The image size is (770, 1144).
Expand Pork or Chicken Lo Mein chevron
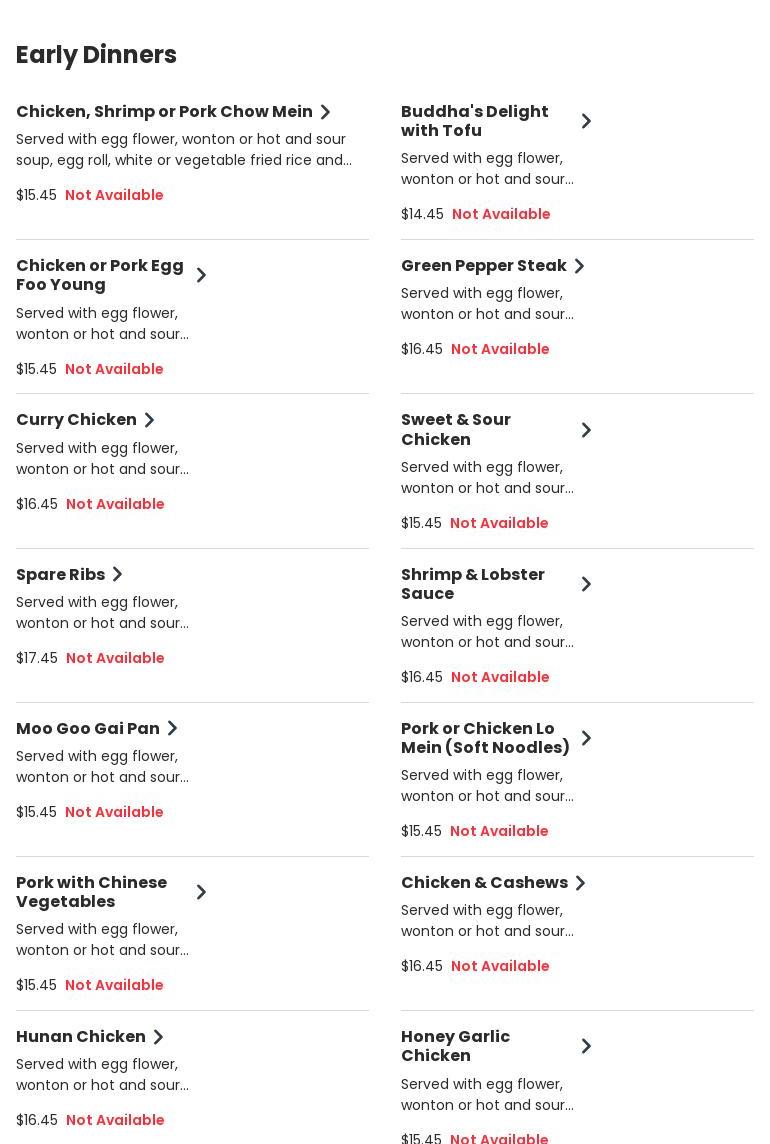pyautogui.click(x=586, y=738)
